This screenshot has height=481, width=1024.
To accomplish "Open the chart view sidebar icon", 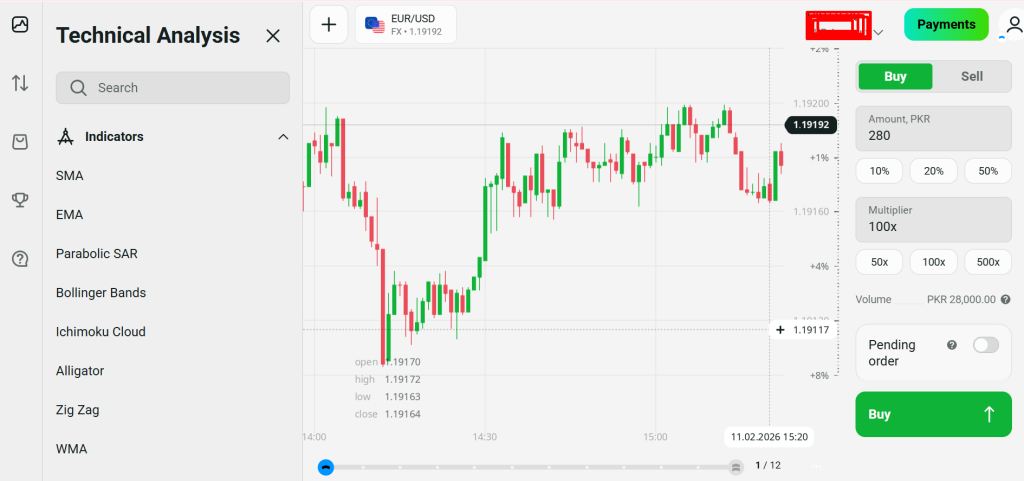I will click(20, 25).
